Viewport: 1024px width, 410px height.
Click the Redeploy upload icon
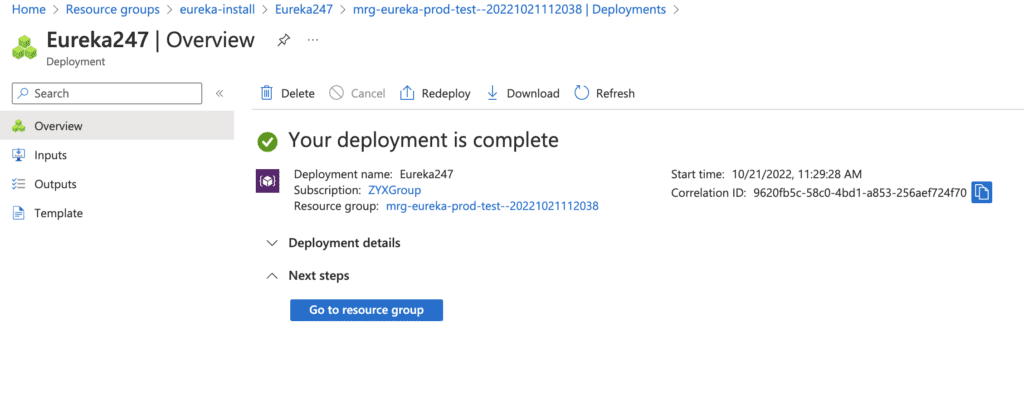click(407, 93)
